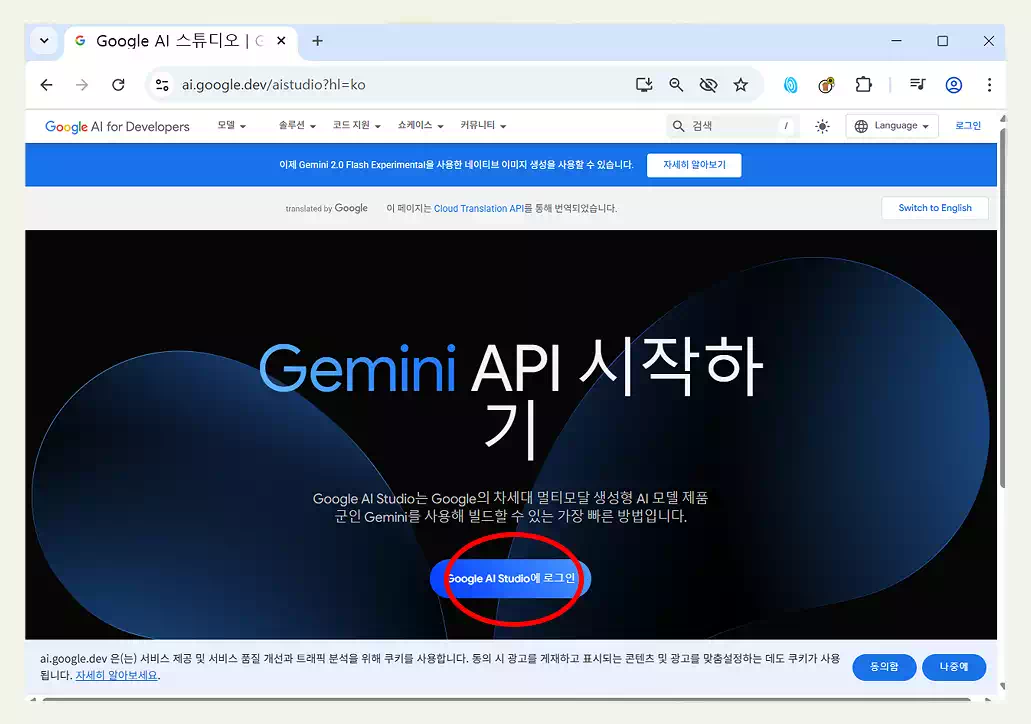Open the three-dot browser menu
The height and width of the screenshot is (724, 1031).
[x=989, y=85]
